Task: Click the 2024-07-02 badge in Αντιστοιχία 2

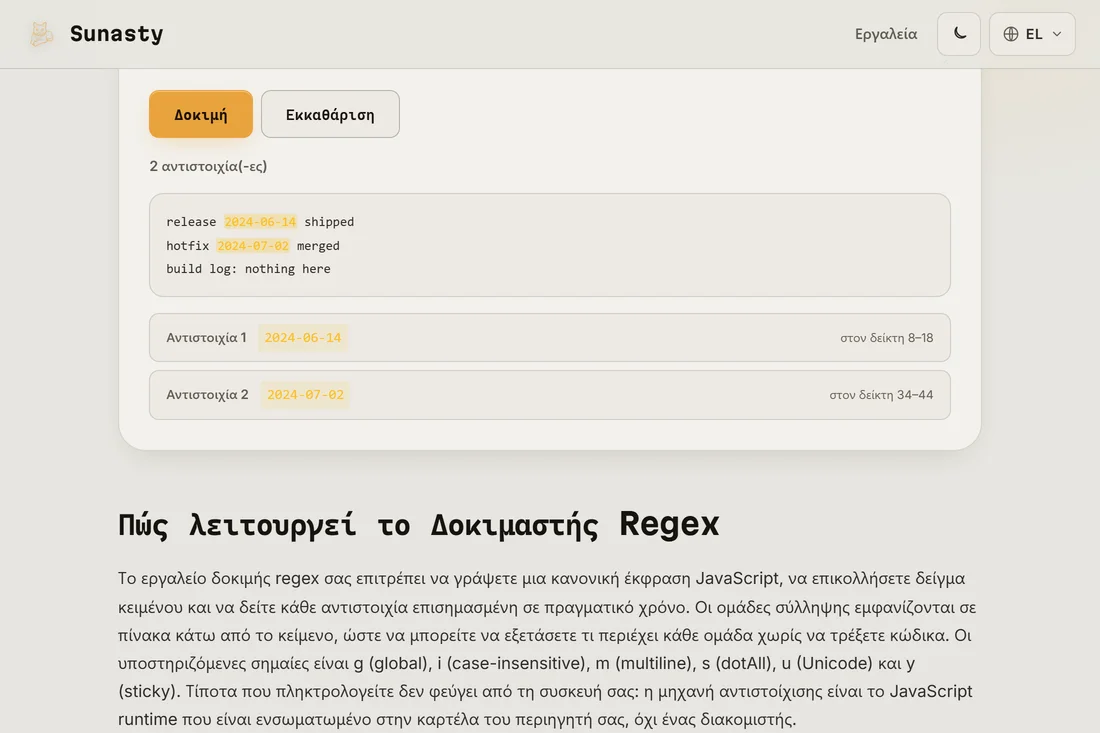Action: pos(305,395)
